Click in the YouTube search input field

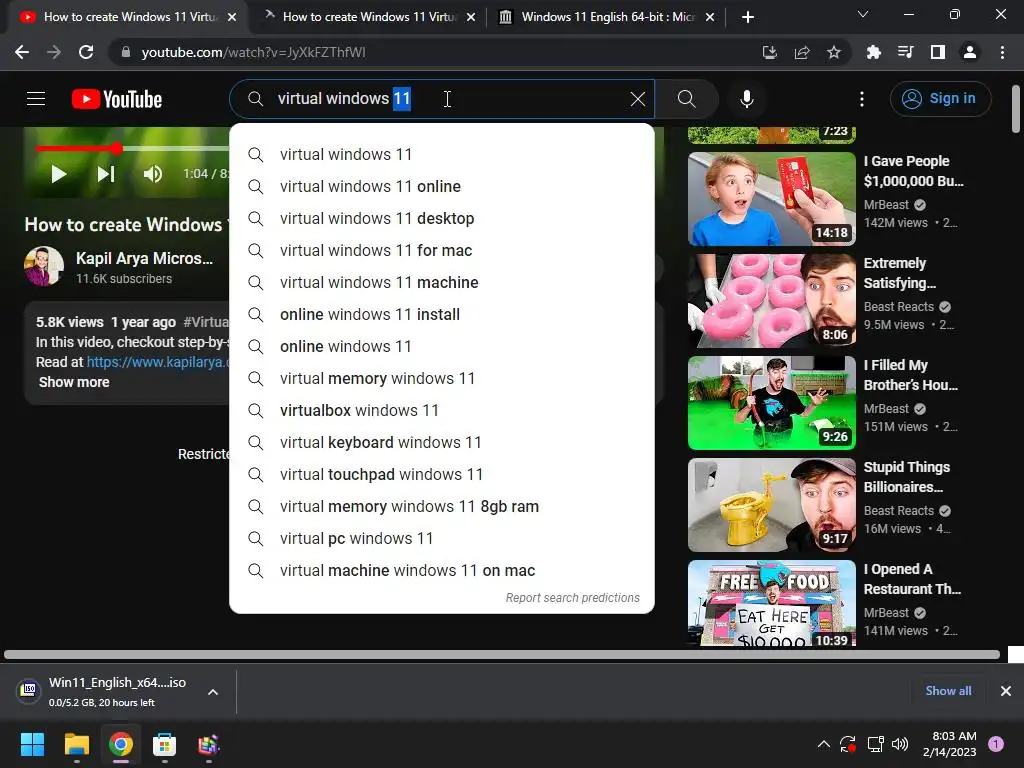click(x=441, y=99)
